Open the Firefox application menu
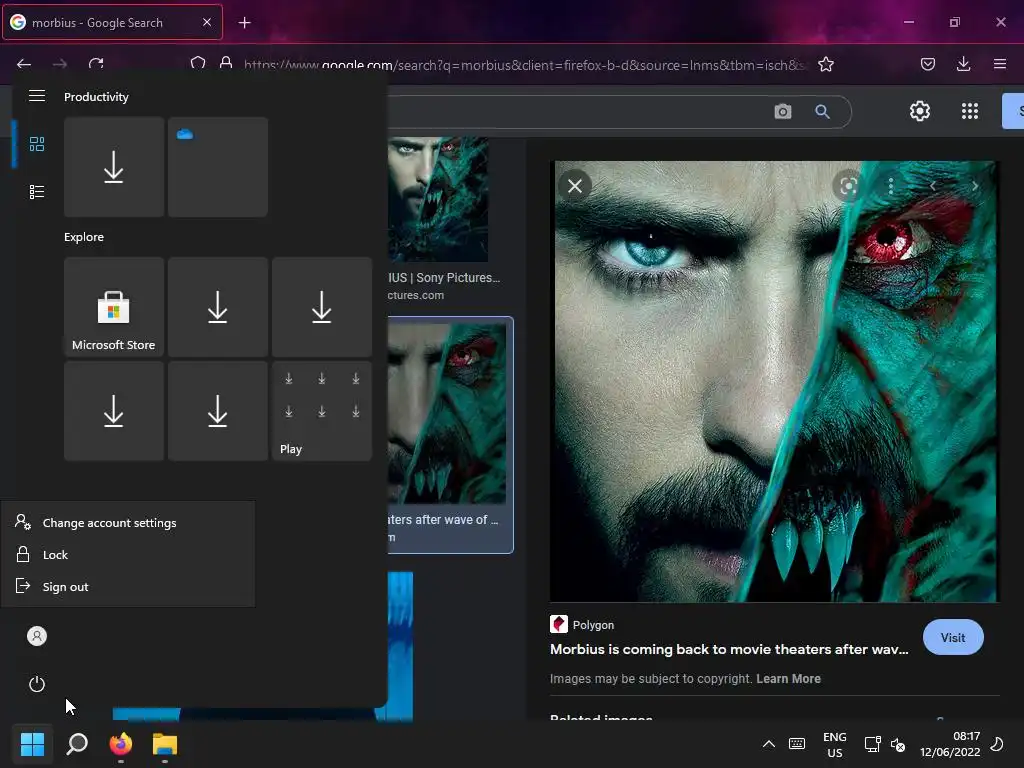Viewport: 1024px width, 768px height. click(1000, 64)
